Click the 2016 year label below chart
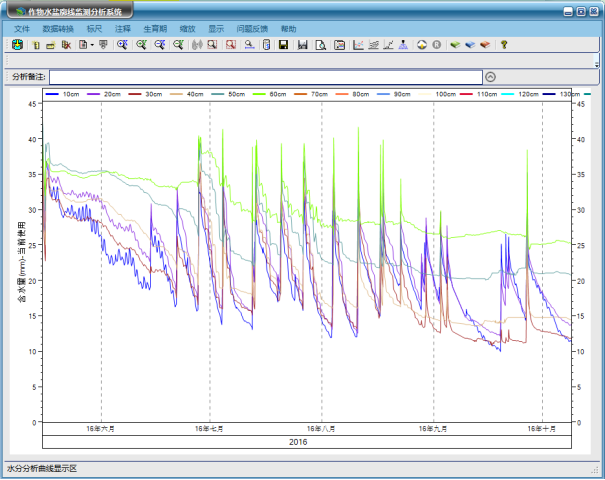Image resolution: width=605 pixels, height=480 pixels. (298, 442)
